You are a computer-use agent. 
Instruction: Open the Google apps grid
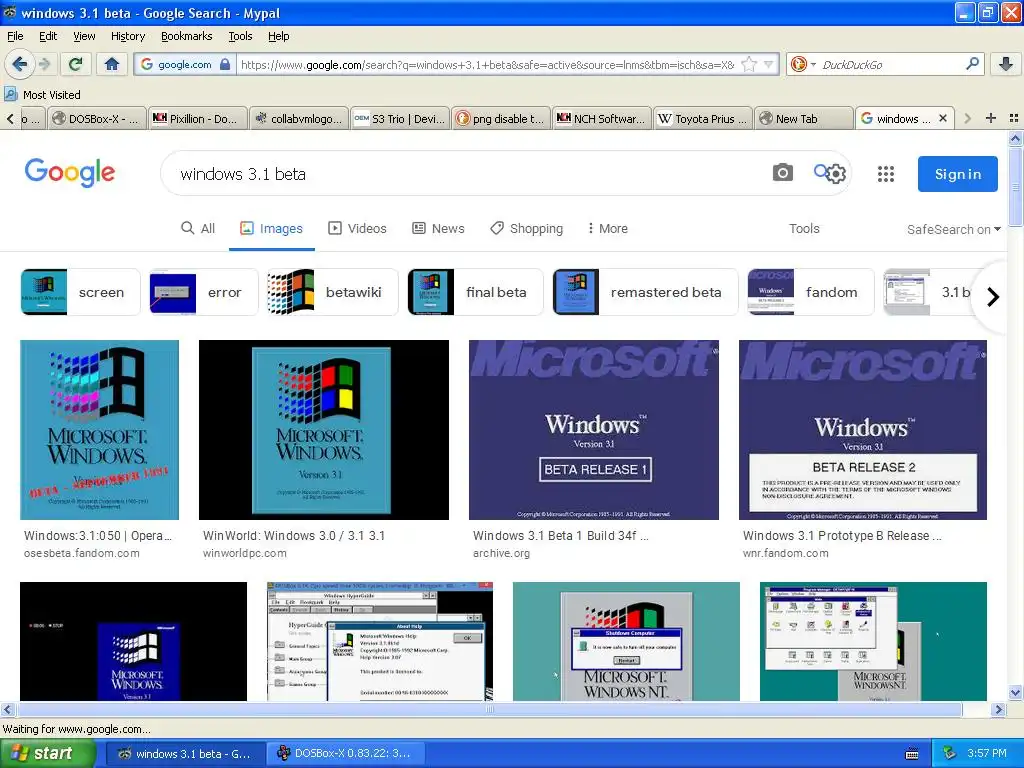click(x=886, y=174)
